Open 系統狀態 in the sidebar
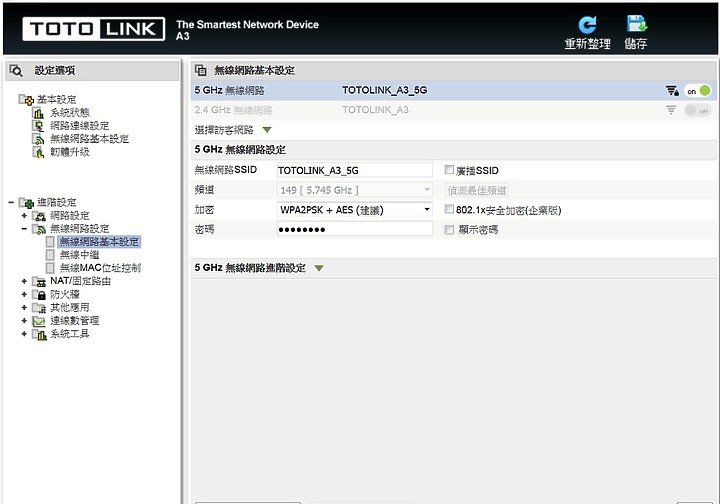Viewport: 720px width, 504px height. tap(70, 112)
